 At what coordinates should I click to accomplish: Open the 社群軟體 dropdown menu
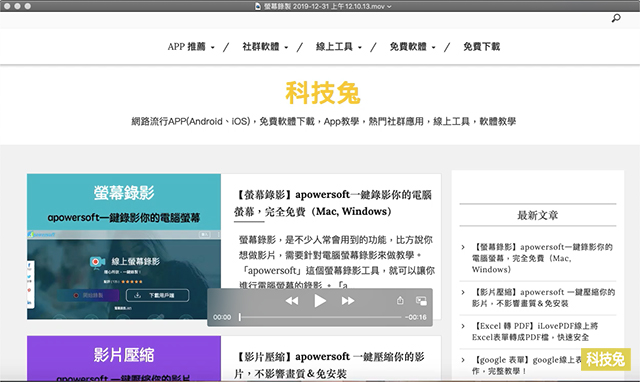265,47
